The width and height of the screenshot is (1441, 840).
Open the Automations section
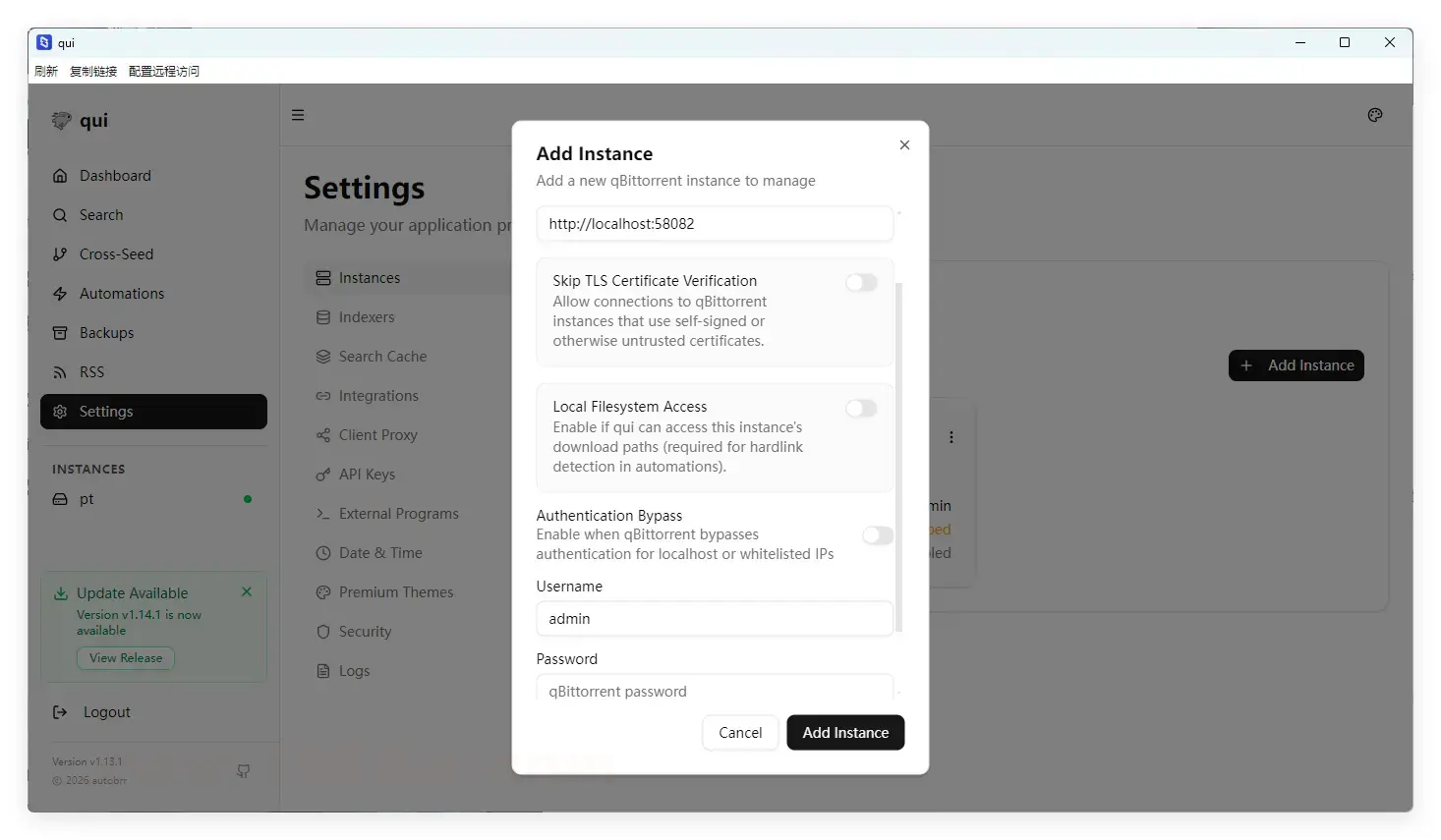(x=121, y=294)
